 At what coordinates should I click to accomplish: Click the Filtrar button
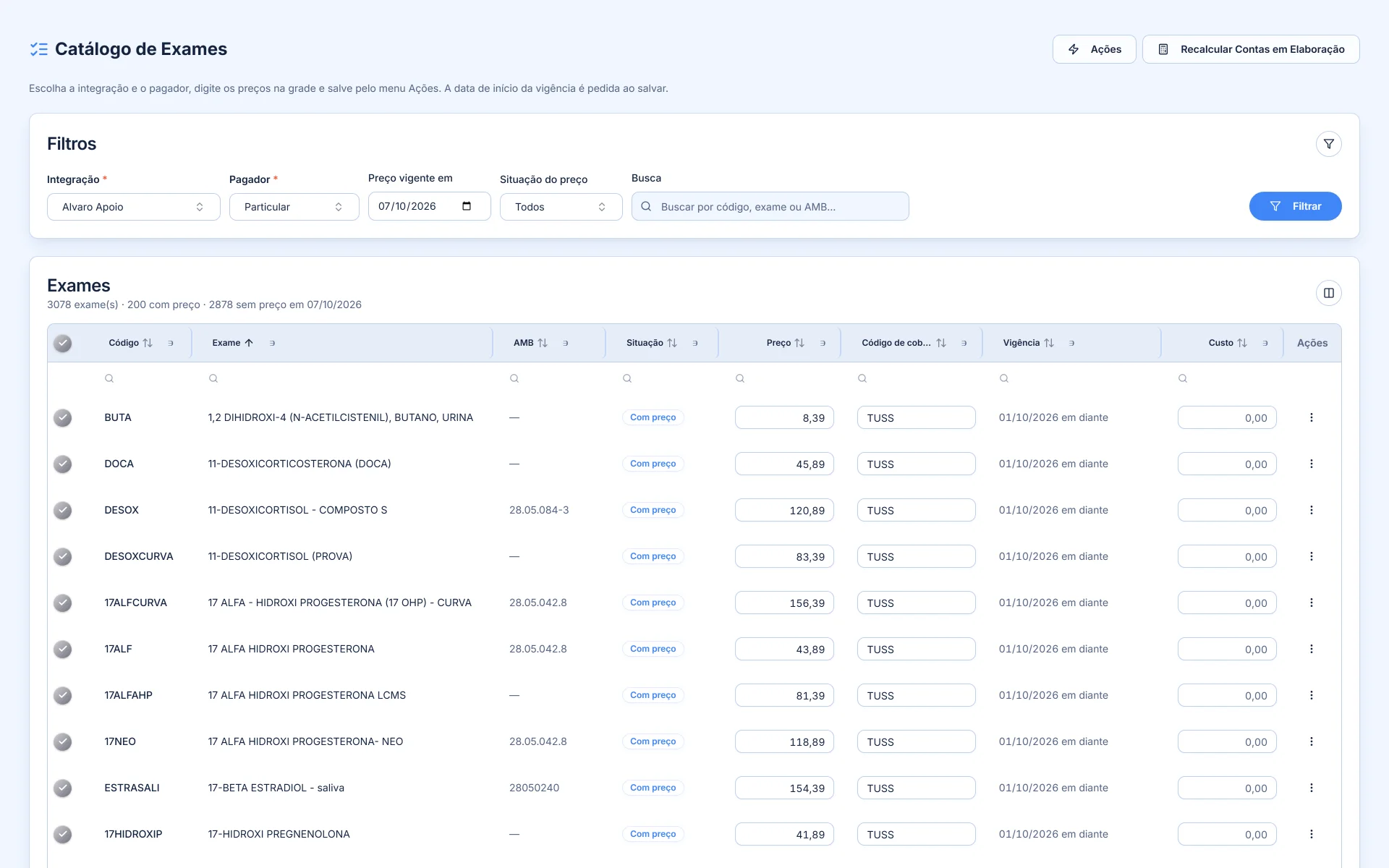click(1295, 206)
